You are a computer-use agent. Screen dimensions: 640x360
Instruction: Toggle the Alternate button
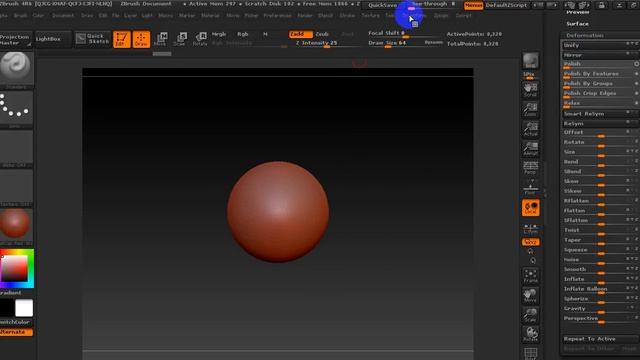(x=16, y=332)
